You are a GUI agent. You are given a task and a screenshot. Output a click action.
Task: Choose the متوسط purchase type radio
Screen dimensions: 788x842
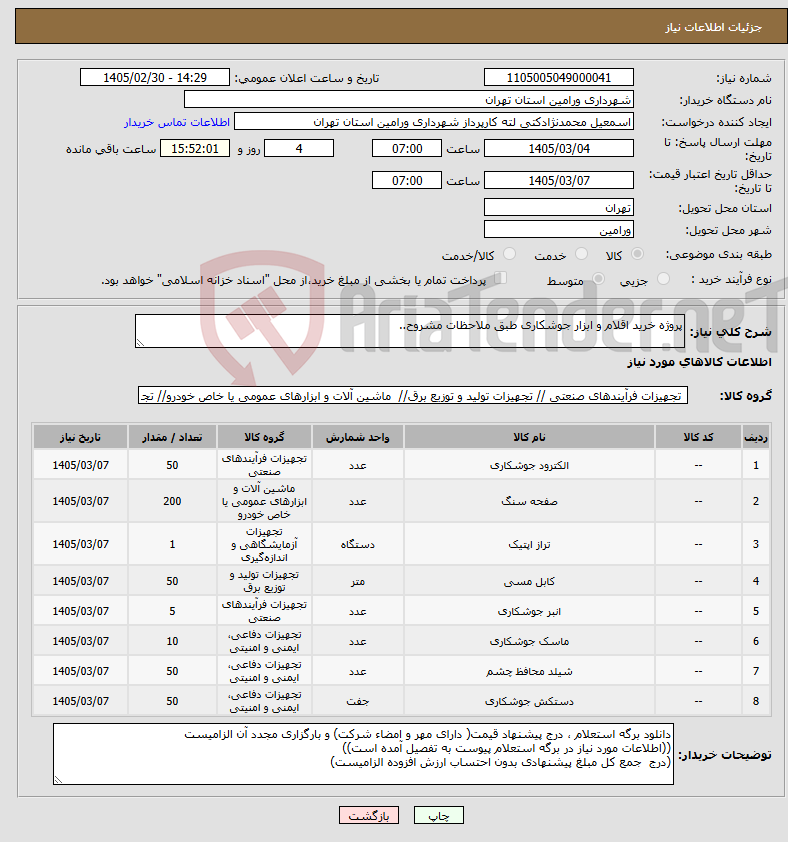[x=598, y=279]
